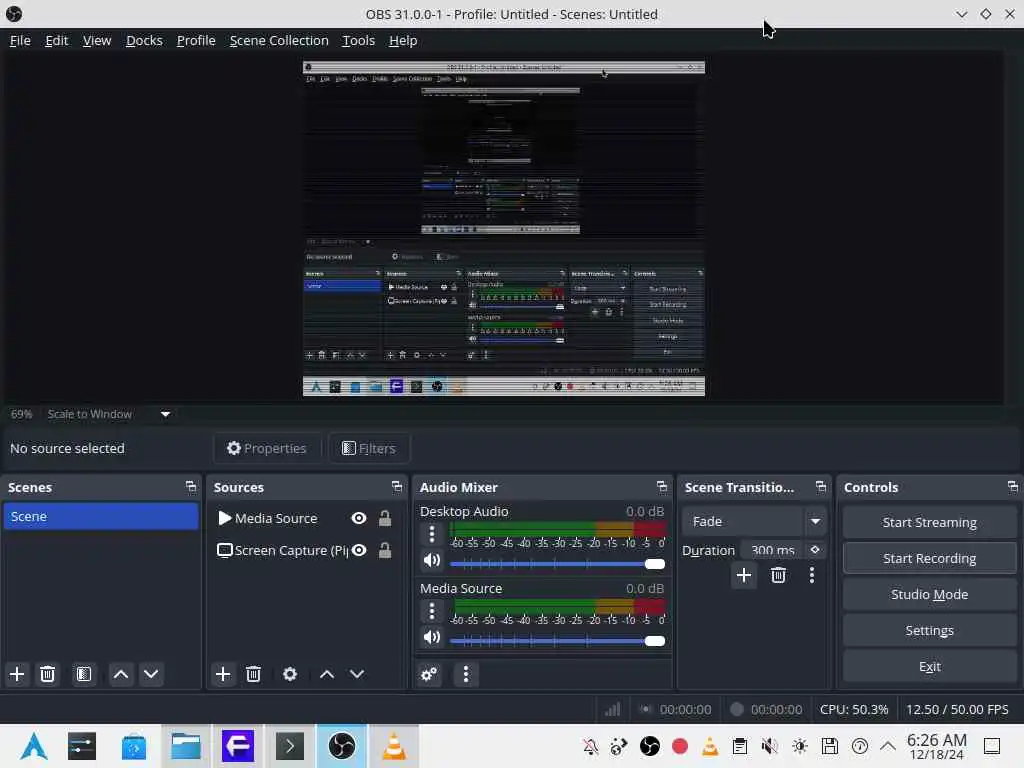The width and height of the screenshot is (1024, 768).
Task: Undock the Sources panel
Action: point(397,487)
